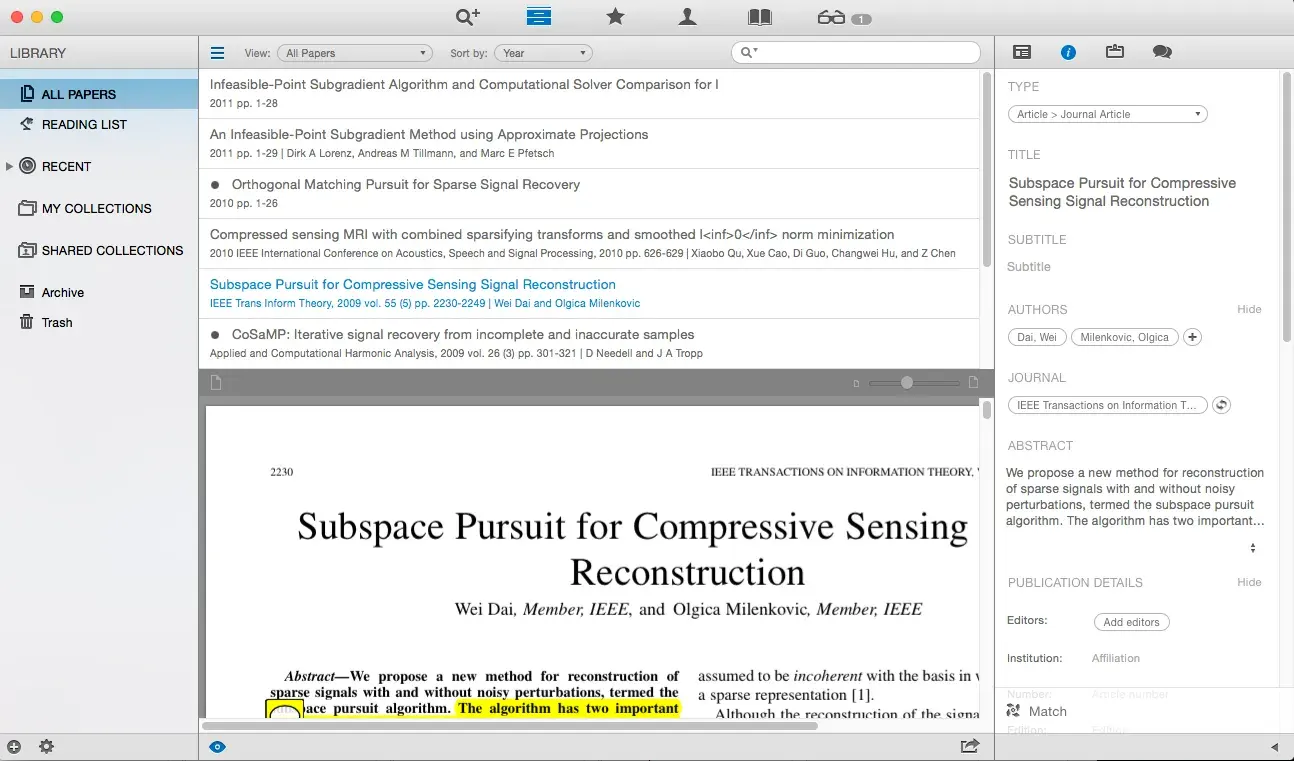Toggle the list layout menu icon
The height and width of the screenshot is (761, 1294).
217,53
